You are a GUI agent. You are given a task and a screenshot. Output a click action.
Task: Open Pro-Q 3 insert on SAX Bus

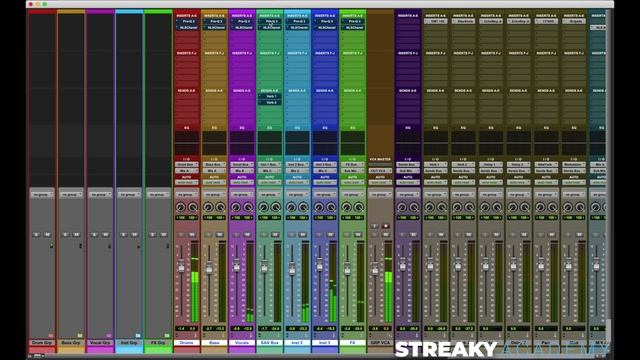click(270, 21)
